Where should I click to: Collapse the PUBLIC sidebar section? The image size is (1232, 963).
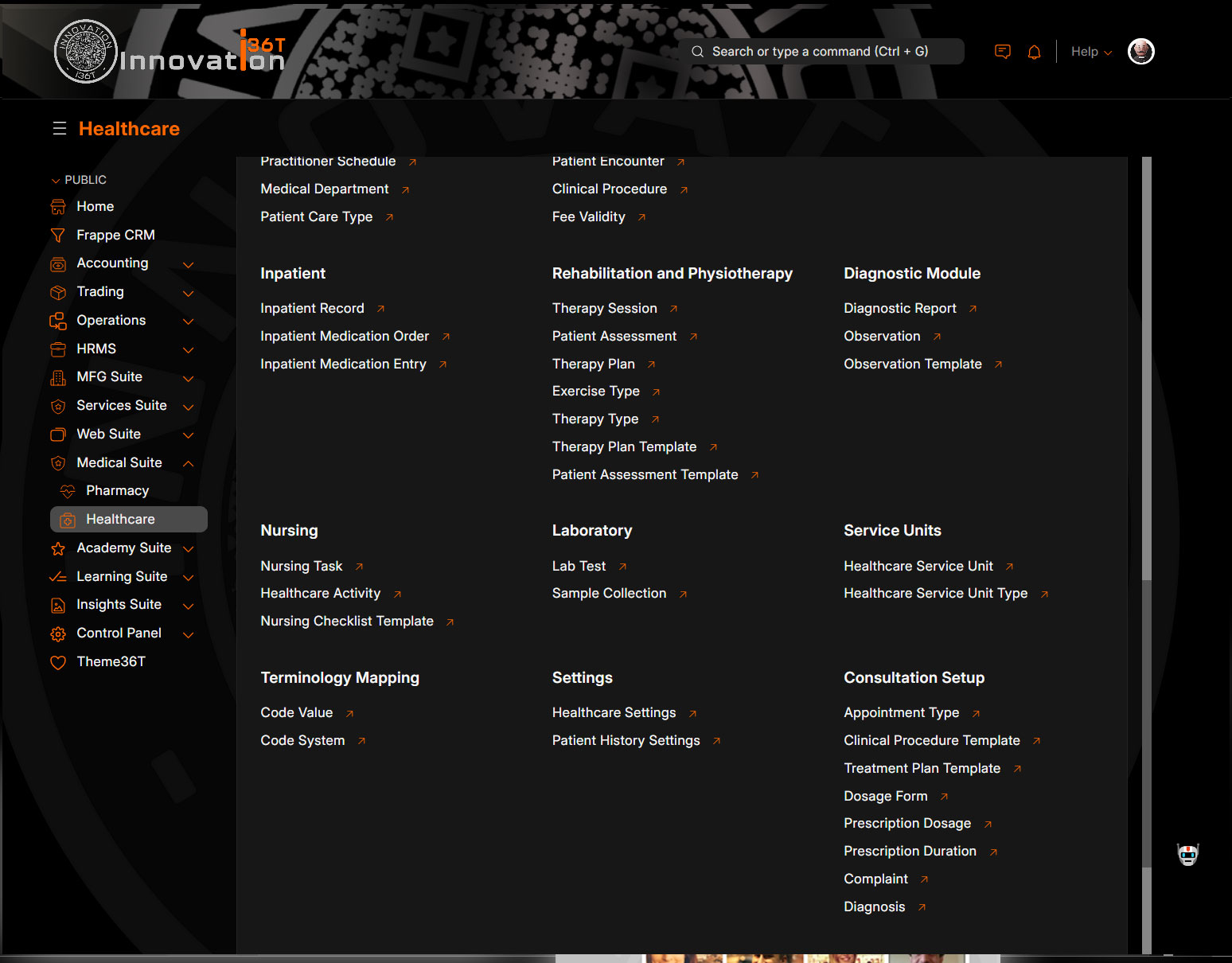(x=56, y=181)
